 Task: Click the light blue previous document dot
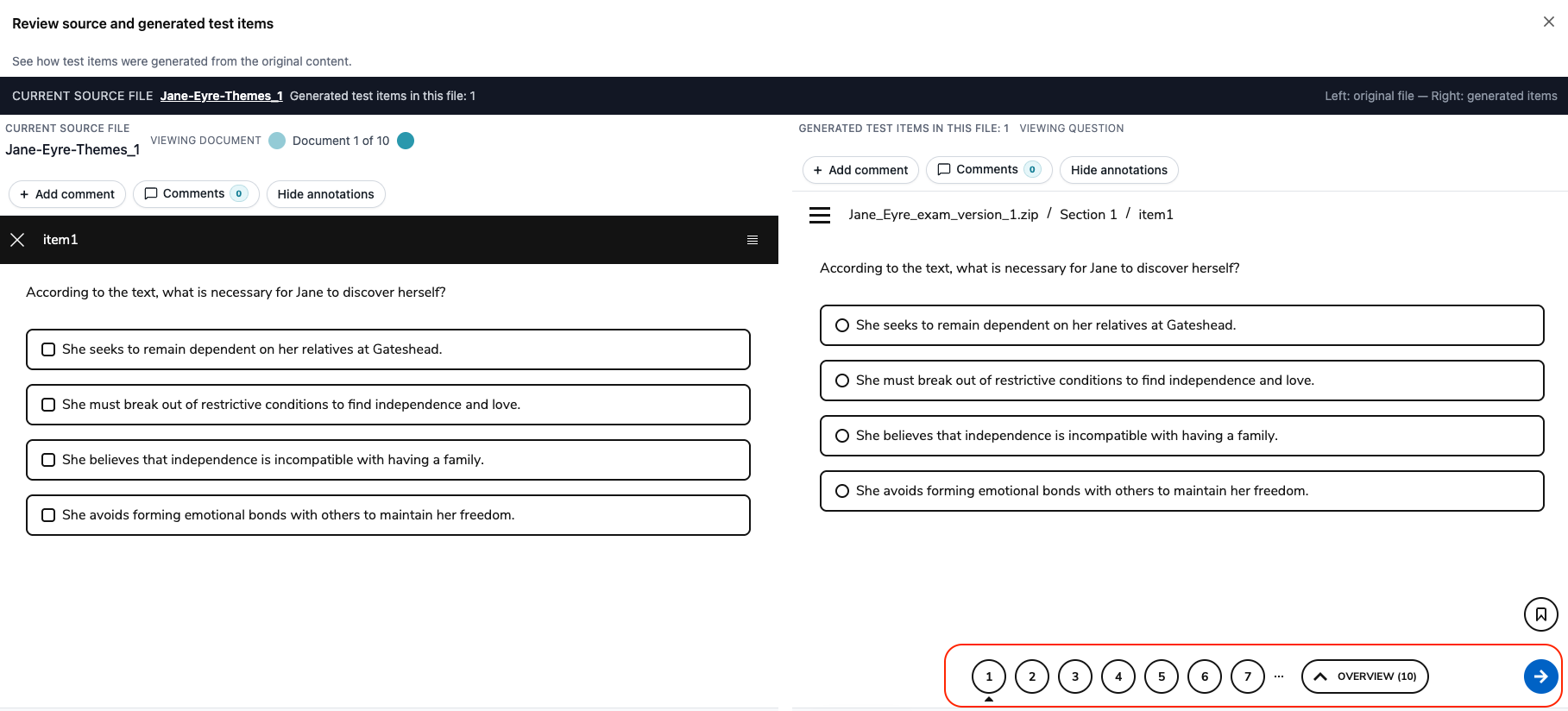[x=277, y=141]
